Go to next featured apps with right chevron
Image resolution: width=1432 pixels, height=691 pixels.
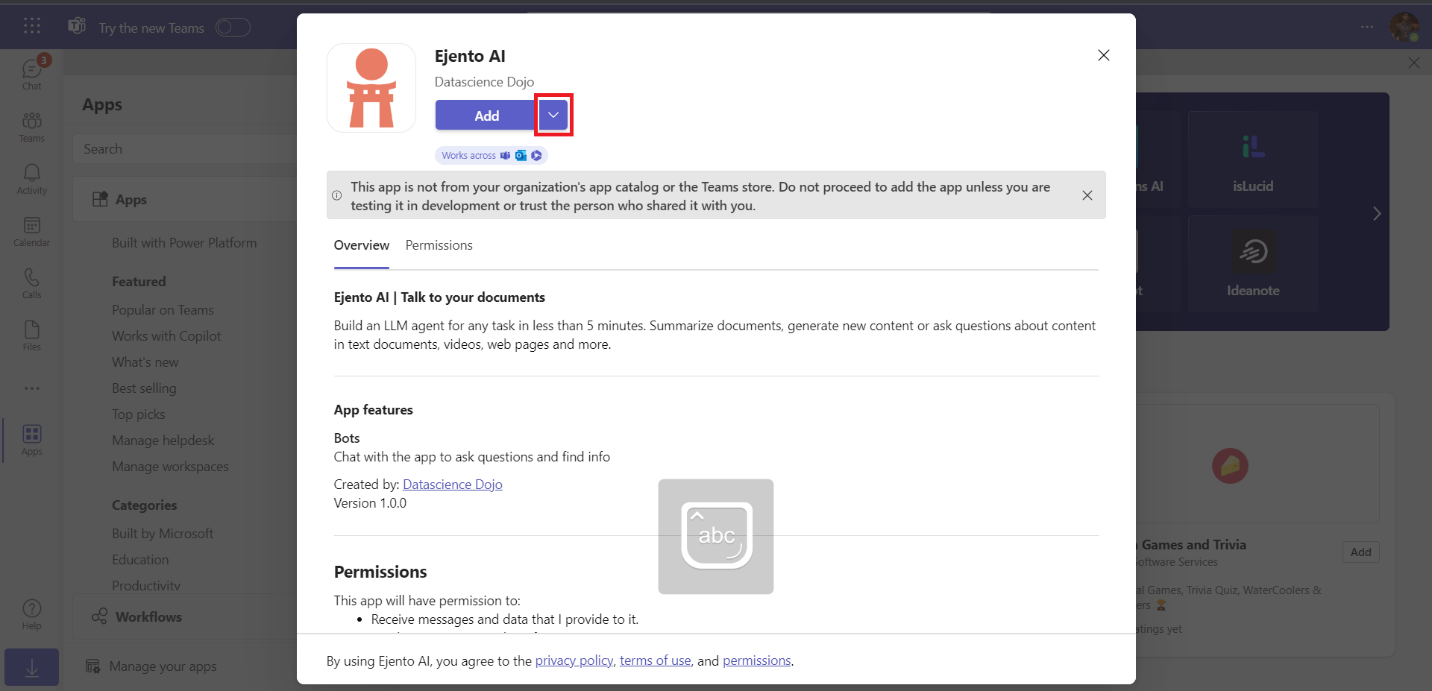[x=1376, y=213]
